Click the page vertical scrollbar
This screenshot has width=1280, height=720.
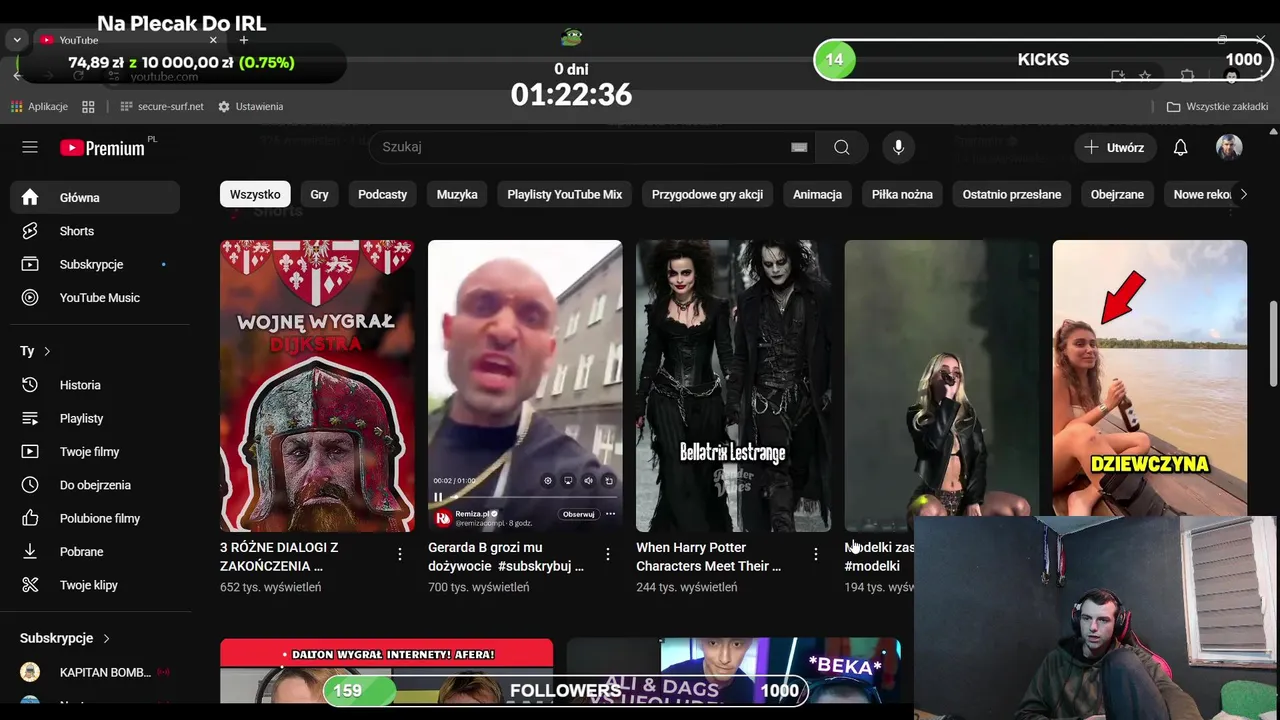click(1273, 343)
